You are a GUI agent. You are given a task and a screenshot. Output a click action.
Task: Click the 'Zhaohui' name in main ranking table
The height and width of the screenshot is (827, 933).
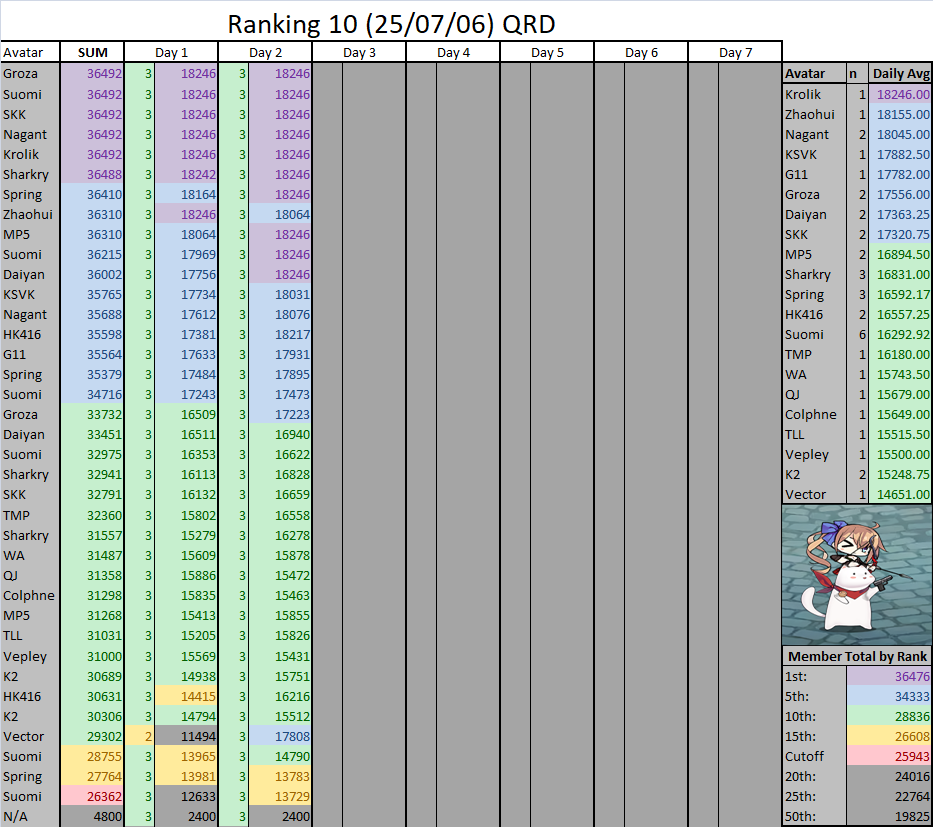30,214
